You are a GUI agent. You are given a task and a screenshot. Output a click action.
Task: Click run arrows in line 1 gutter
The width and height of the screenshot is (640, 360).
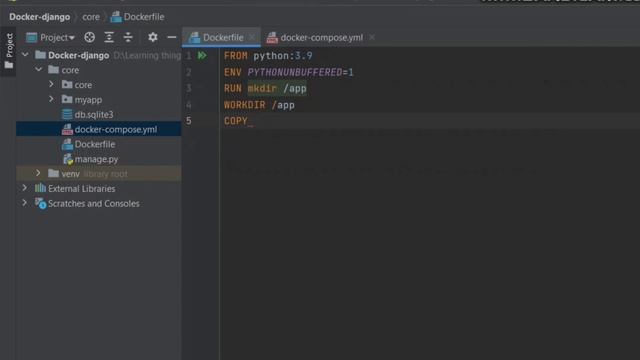(202, 55)
